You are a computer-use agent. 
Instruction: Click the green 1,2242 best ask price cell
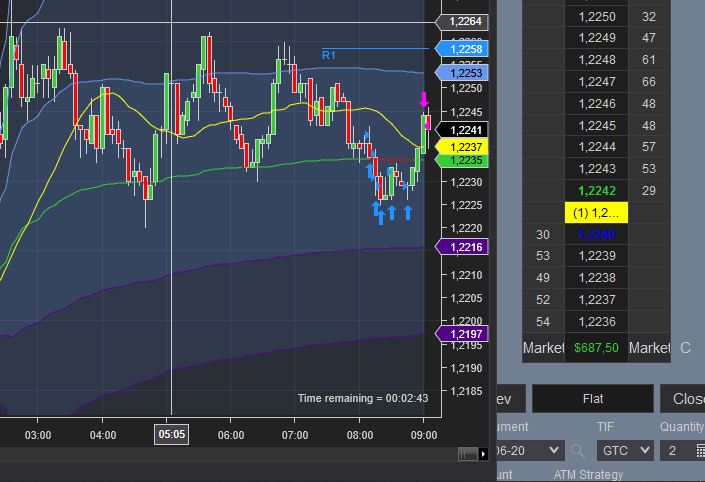pyautogui.click(x=596, y=191)
